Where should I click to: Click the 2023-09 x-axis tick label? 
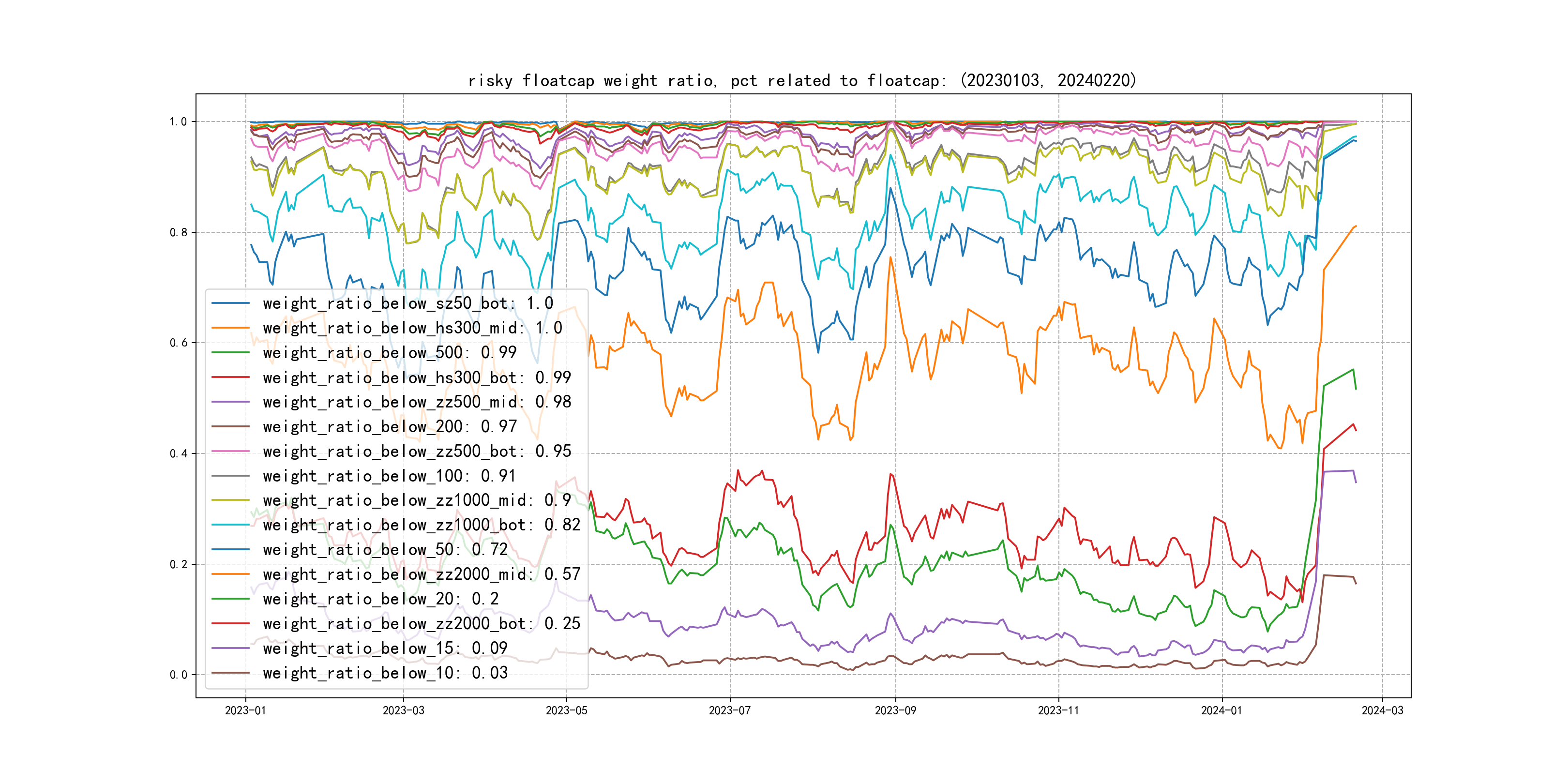895,710
